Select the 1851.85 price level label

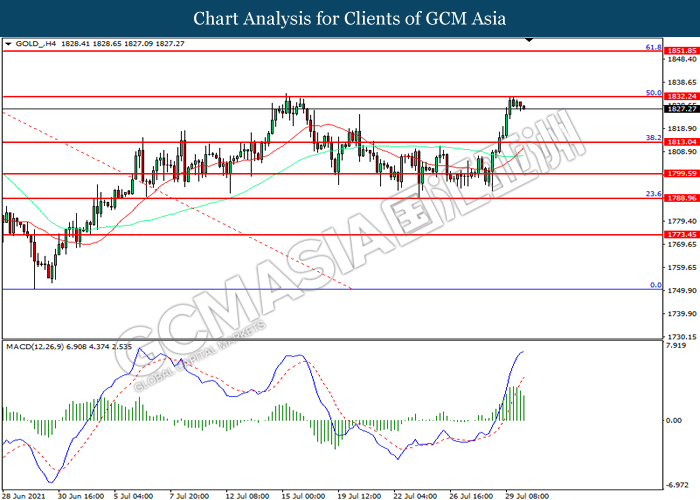(682, 51)
